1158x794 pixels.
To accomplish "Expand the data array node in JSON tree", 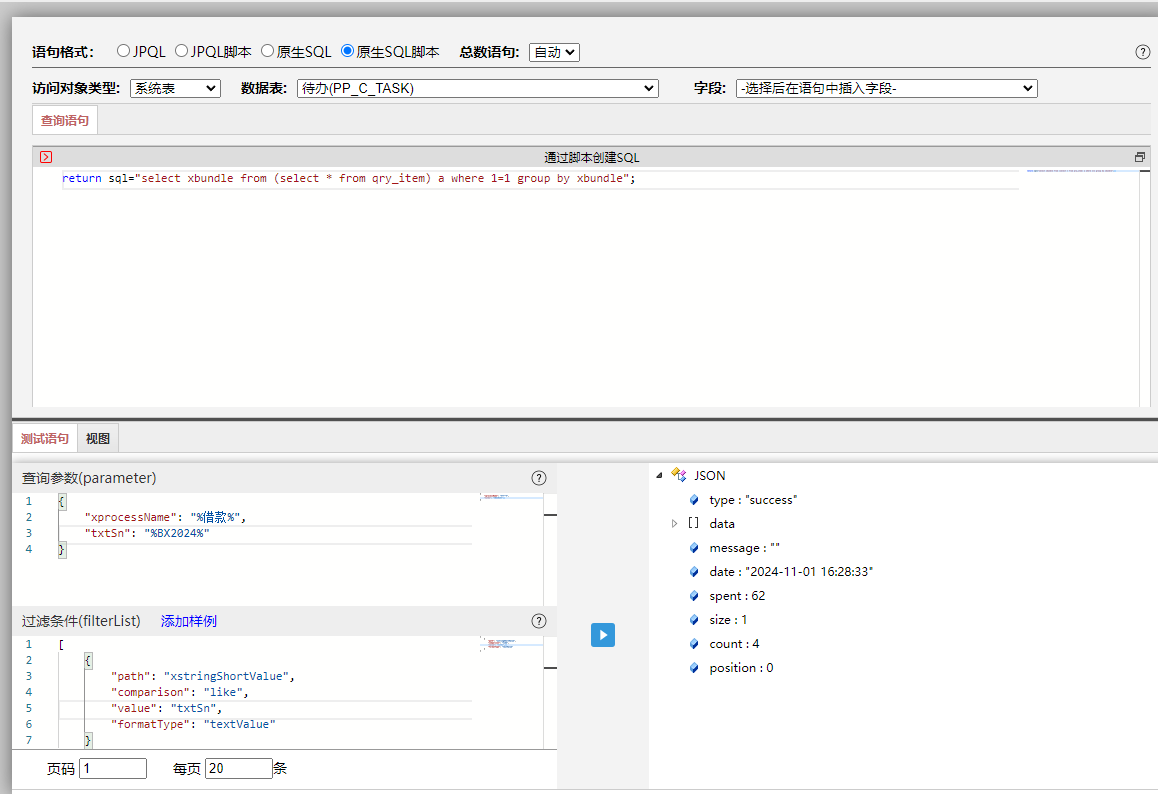I will (674, 523).
